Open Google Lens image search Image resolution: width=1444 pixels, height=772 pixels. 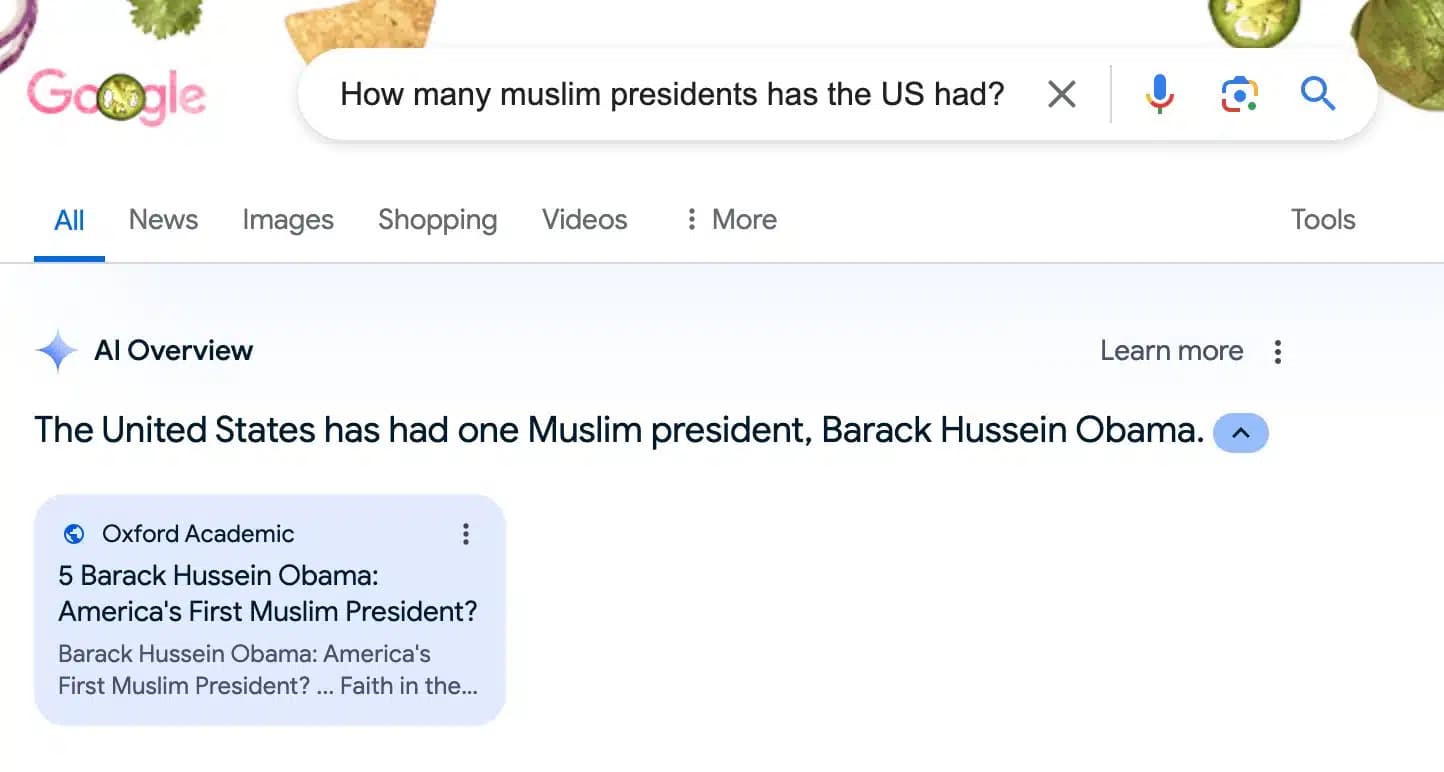1238,93
